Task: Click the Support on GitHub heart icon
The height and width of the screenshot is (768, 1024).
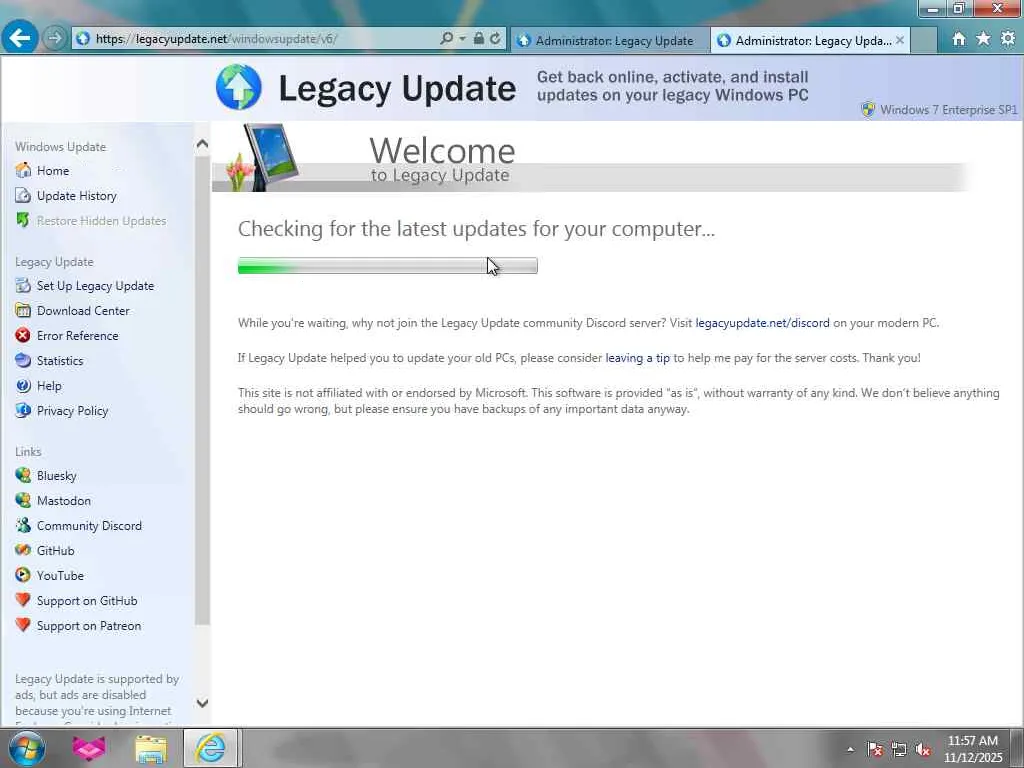Action: [x=23, y=600]
